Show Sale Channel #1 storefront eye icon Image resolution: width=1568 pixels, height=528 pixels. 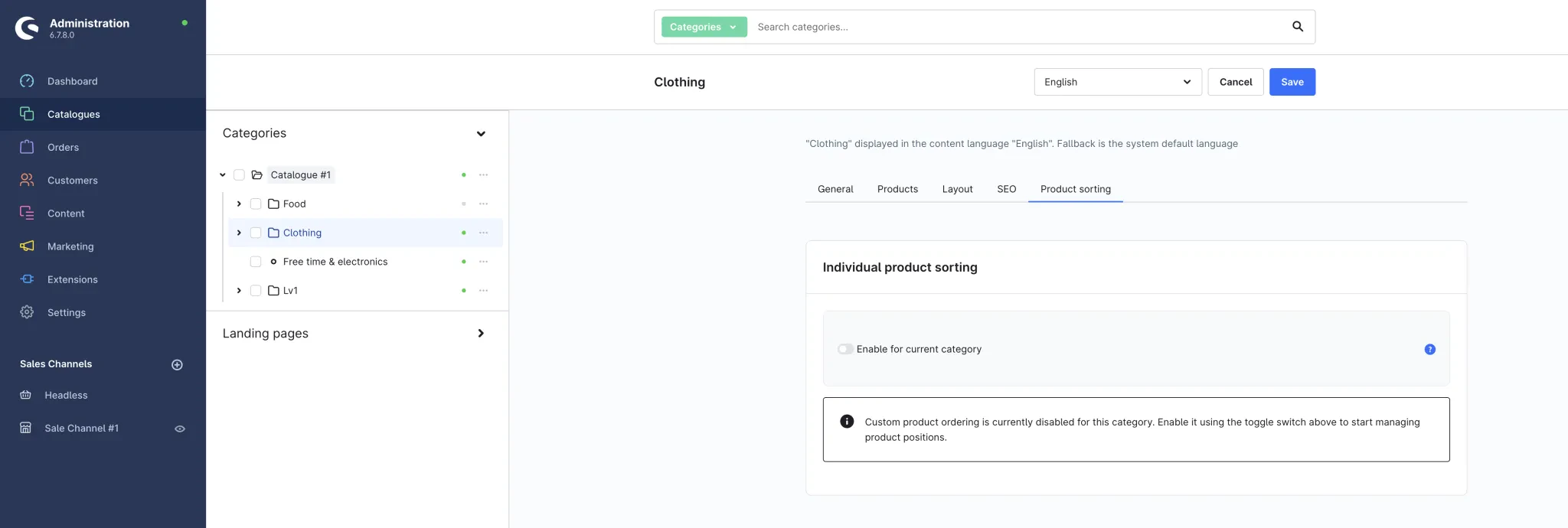(180, 429)
